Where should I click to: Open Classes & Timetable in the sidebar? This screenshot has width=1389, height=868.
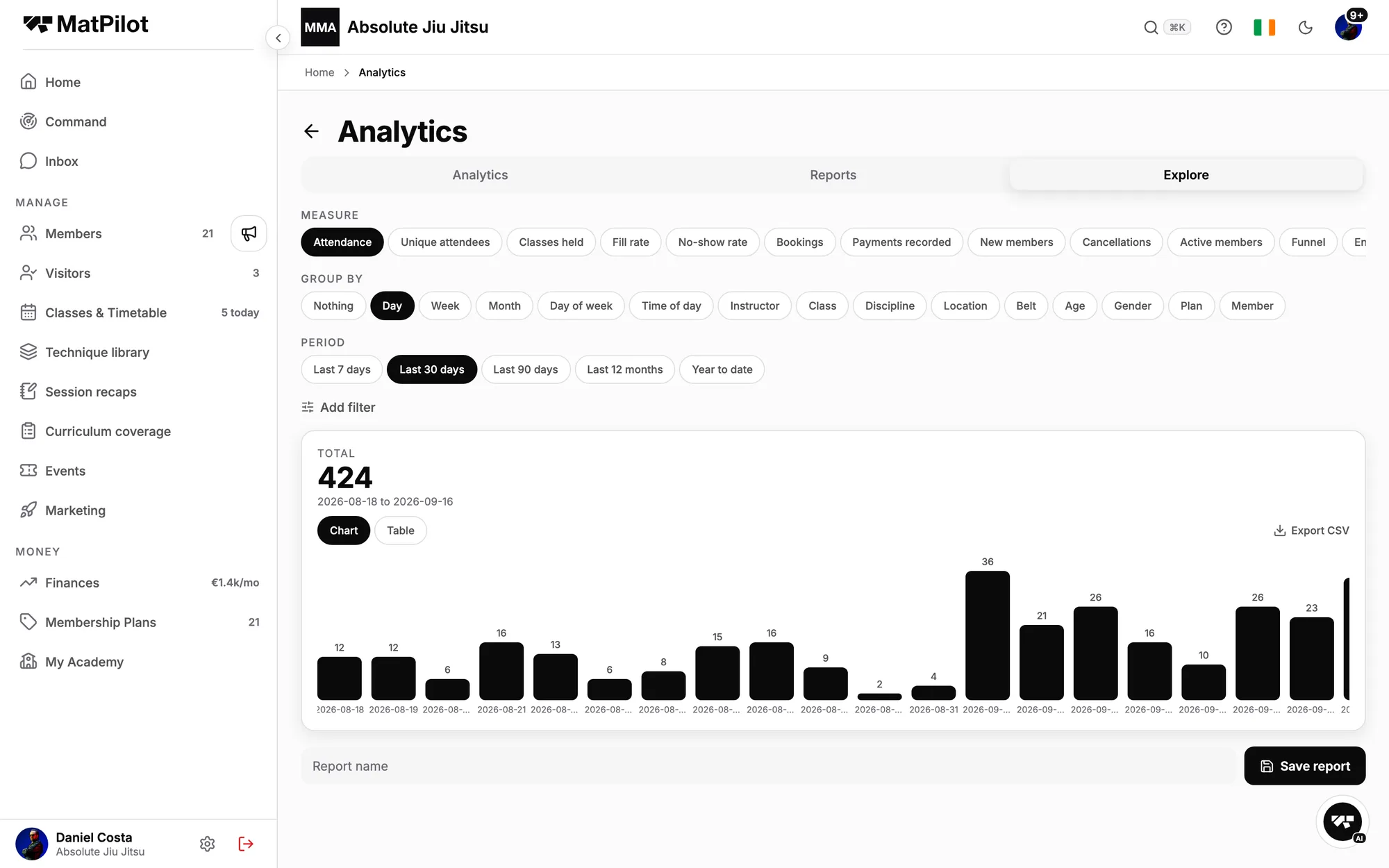click(139, 312)
